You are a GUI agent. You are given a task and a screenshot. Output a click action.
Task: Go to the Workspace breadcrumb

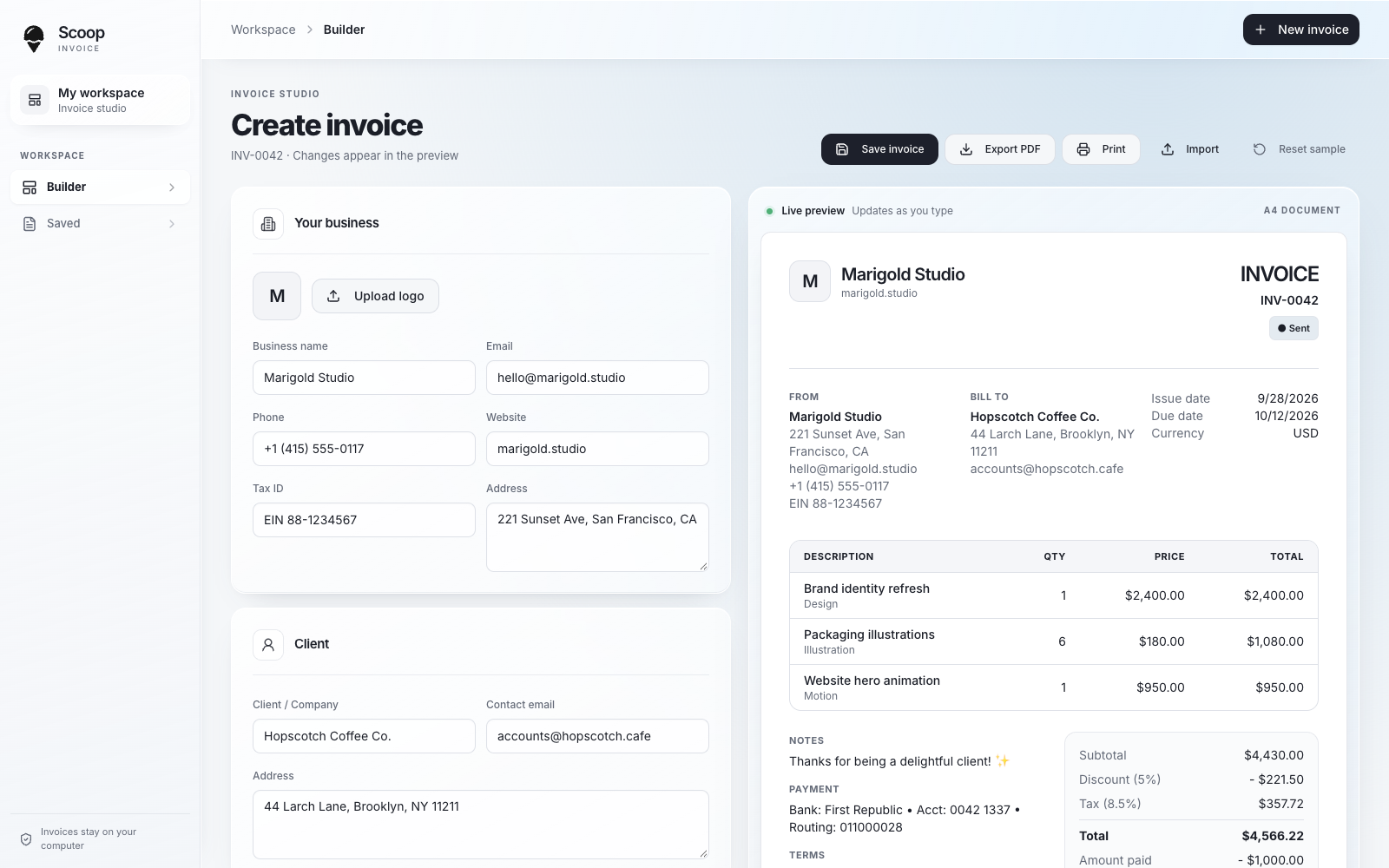(263, 30)
